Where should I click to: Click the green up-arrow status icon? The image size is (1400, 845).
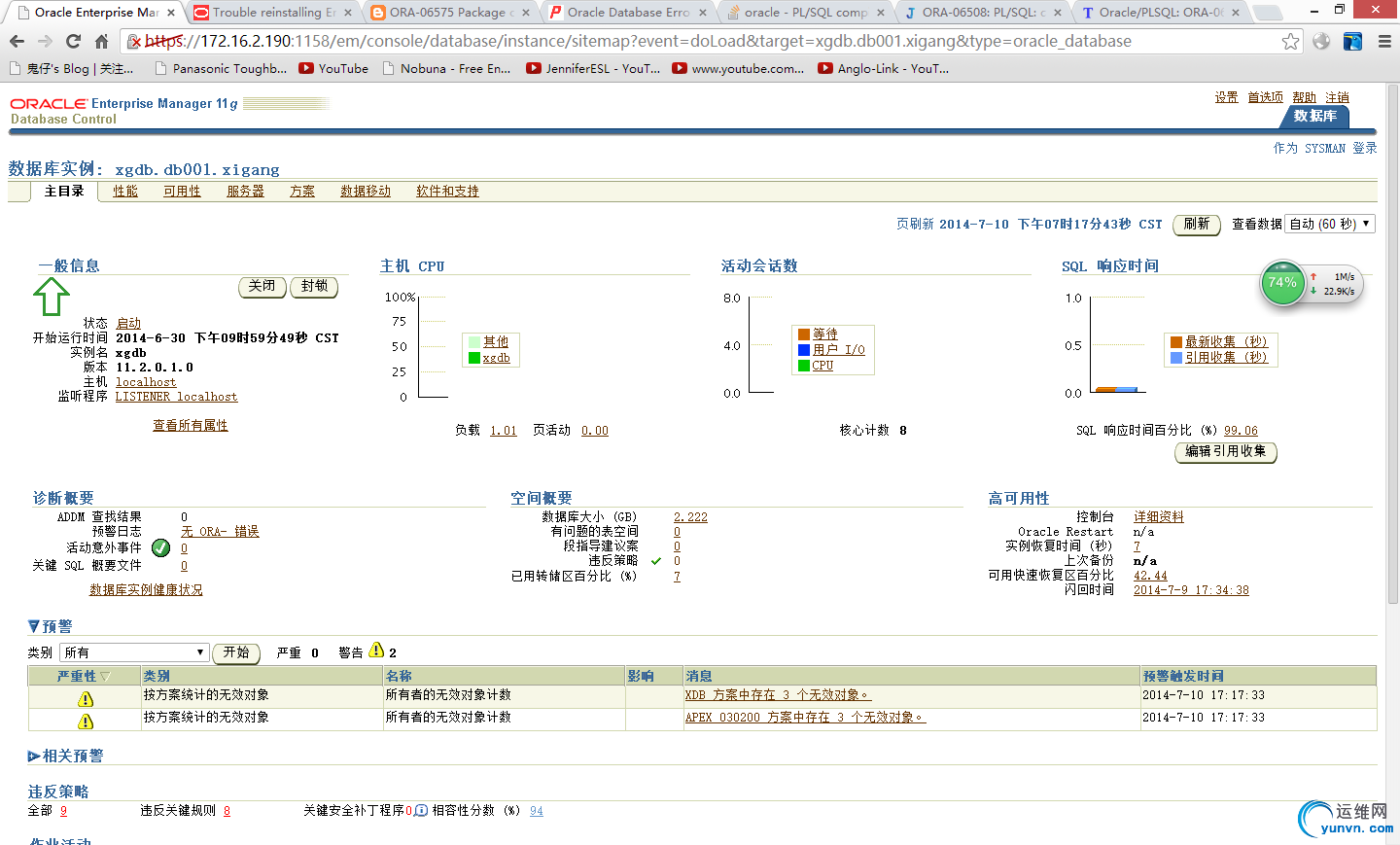coord(52,297)
